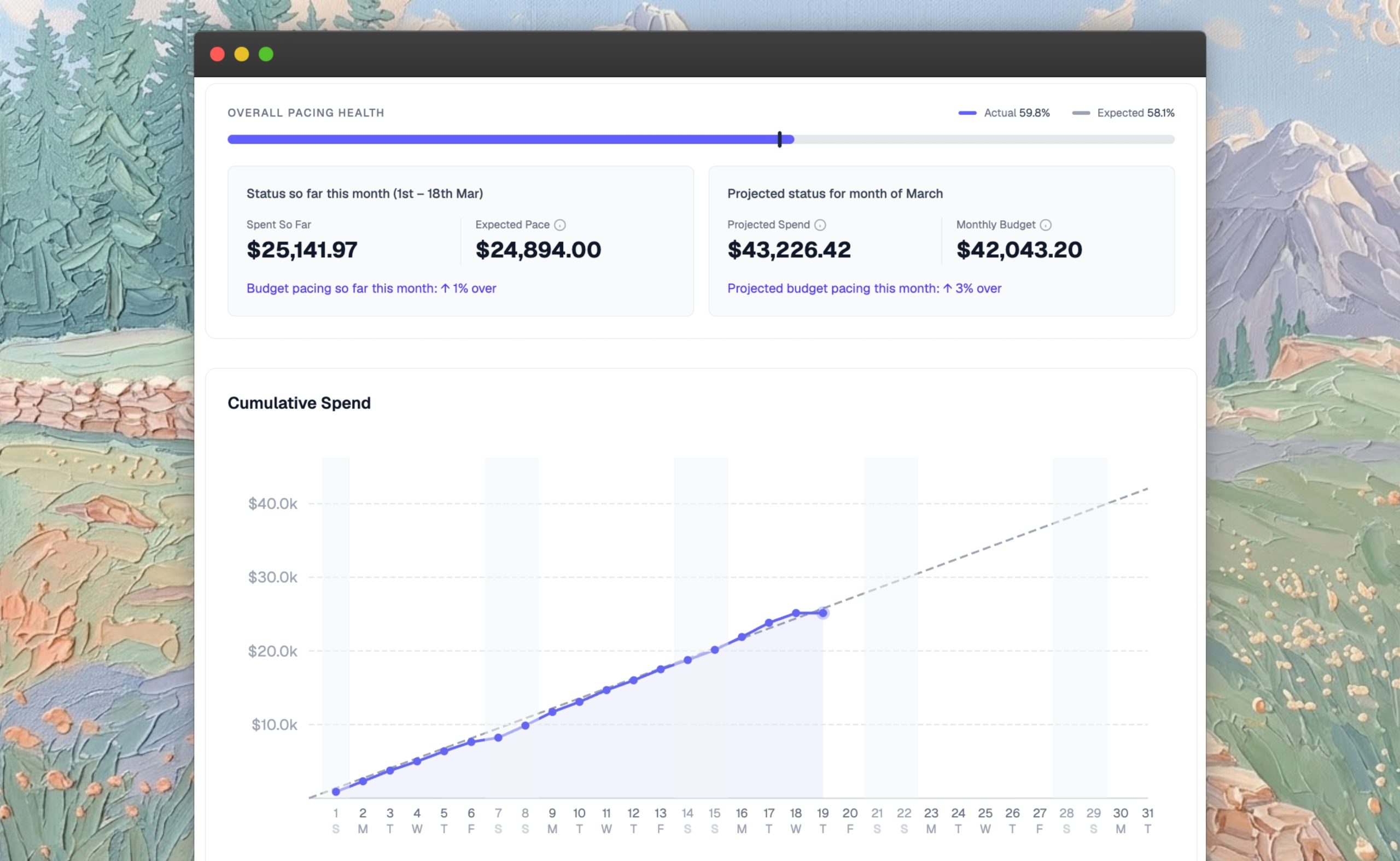Select the day 19 data point on the chart

[822, 613]
